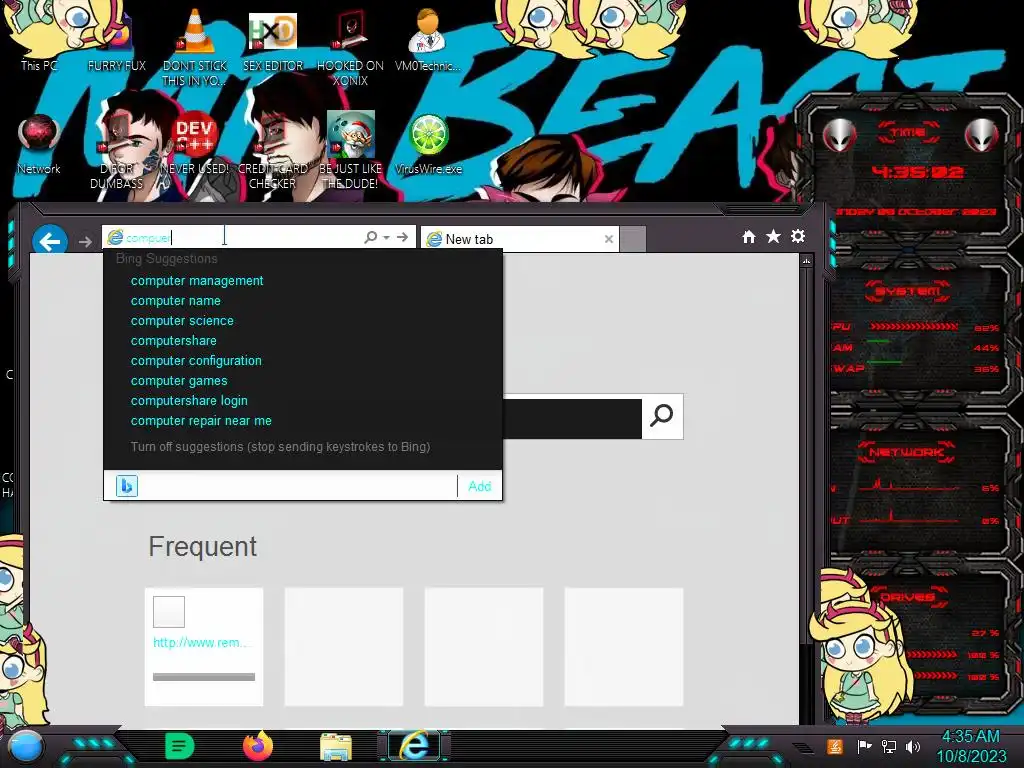Click the browser Forward arrow button

click(86, 242)
